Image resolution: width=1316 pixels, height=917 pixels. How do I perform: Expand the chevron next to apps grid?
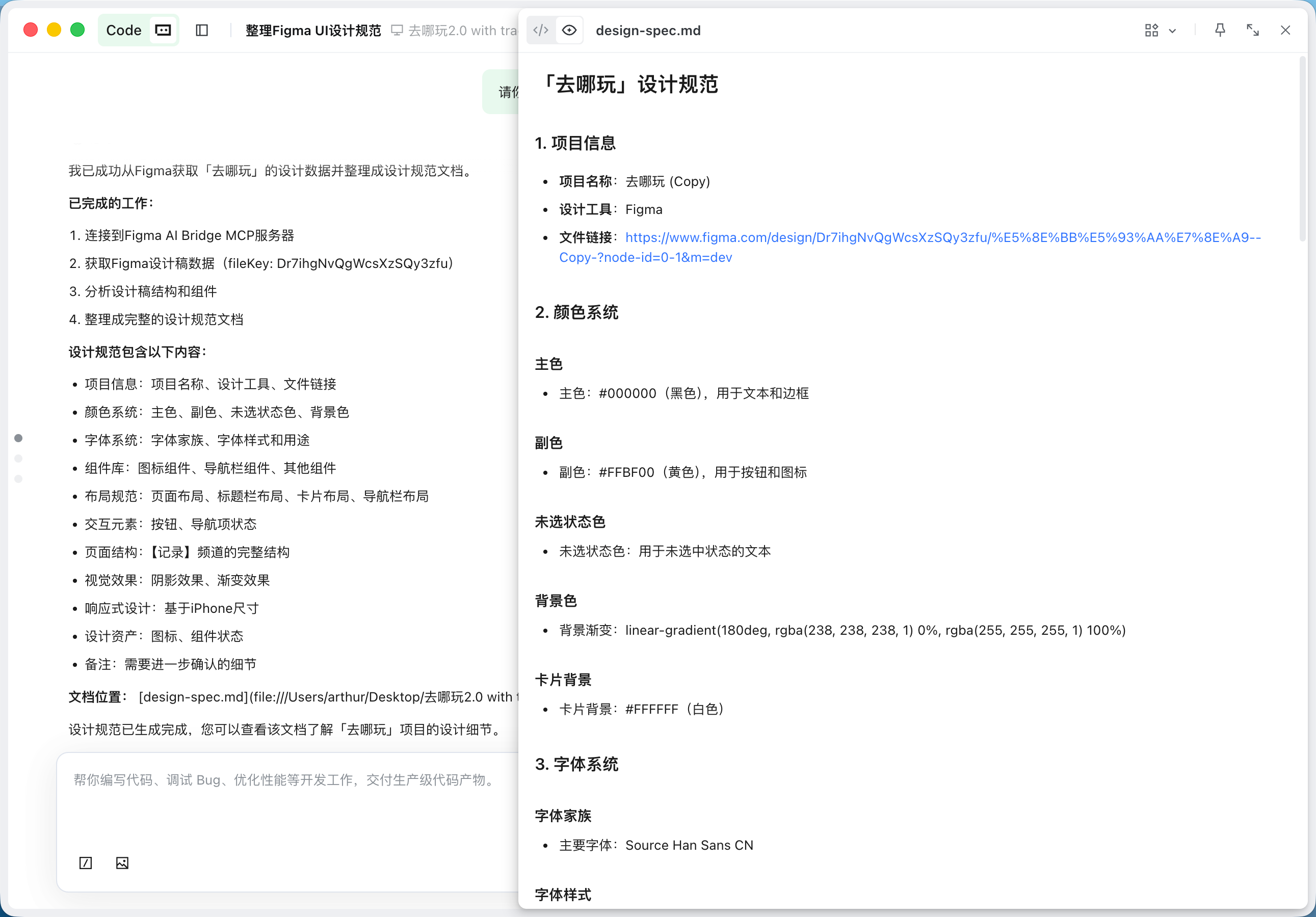(x=1172, y=31)
